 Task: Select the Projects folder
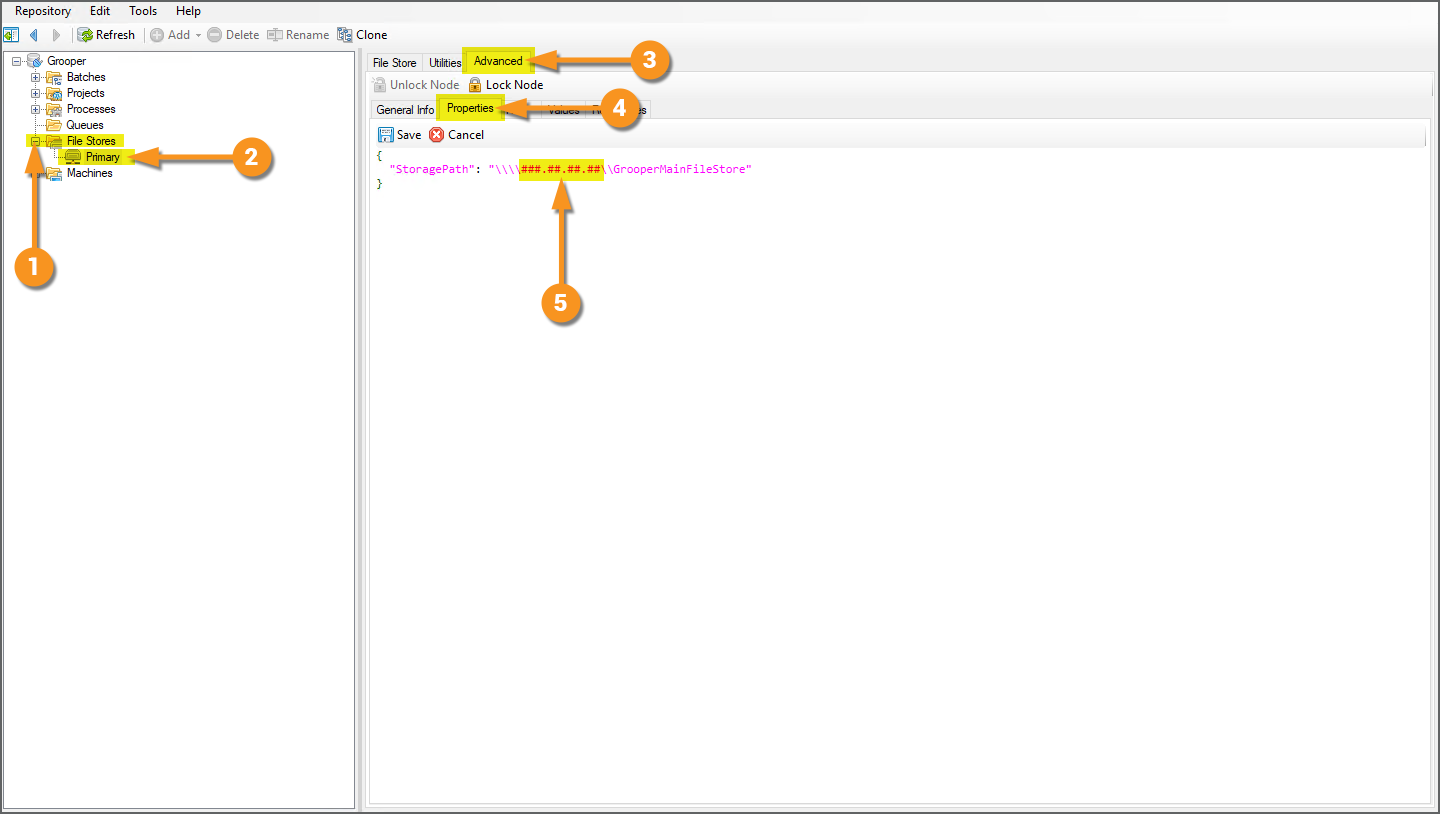86,93
